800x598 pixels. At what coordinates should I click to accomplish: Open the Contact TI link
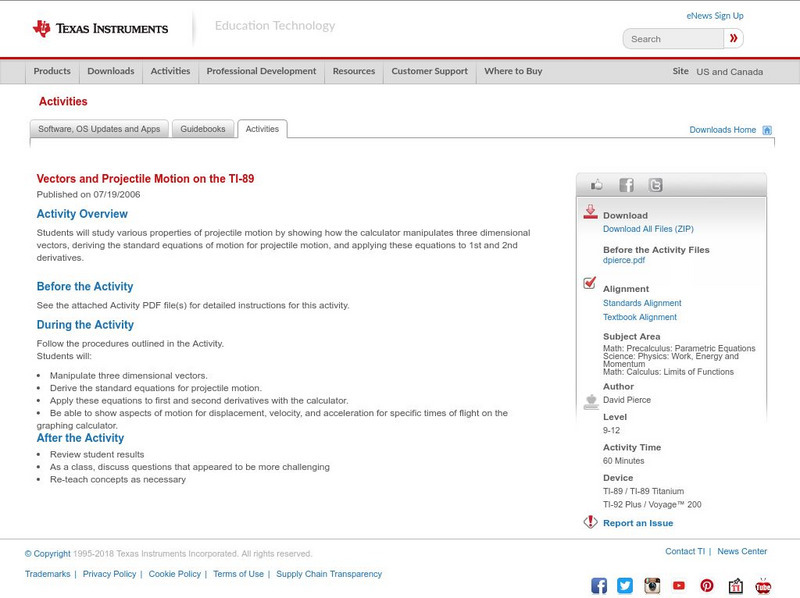[x=685, y=552]
